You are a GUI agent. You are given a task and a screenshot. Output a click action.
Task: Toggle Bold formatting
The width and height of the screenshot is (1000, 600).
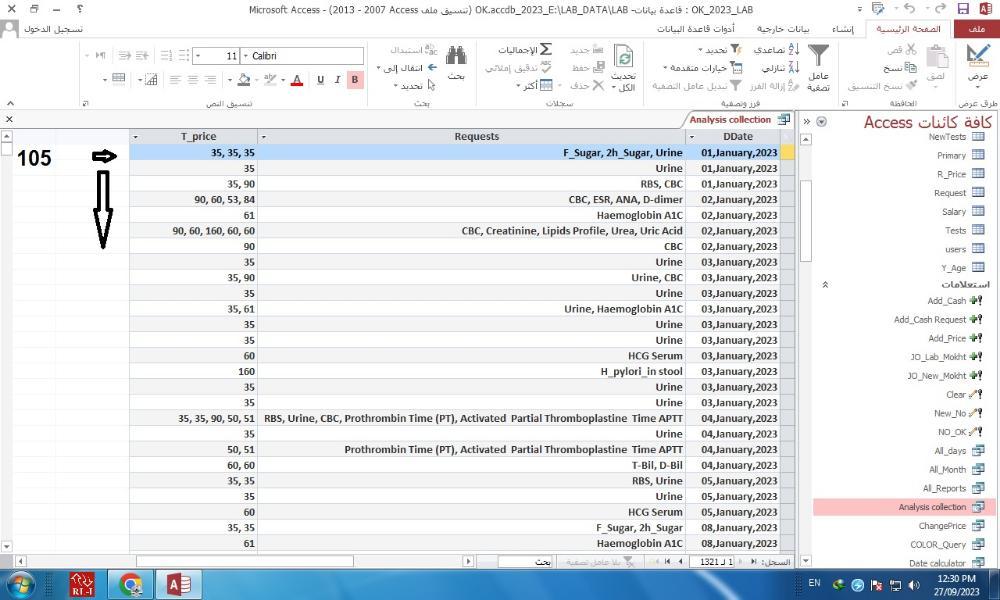(x=355, y=80)
